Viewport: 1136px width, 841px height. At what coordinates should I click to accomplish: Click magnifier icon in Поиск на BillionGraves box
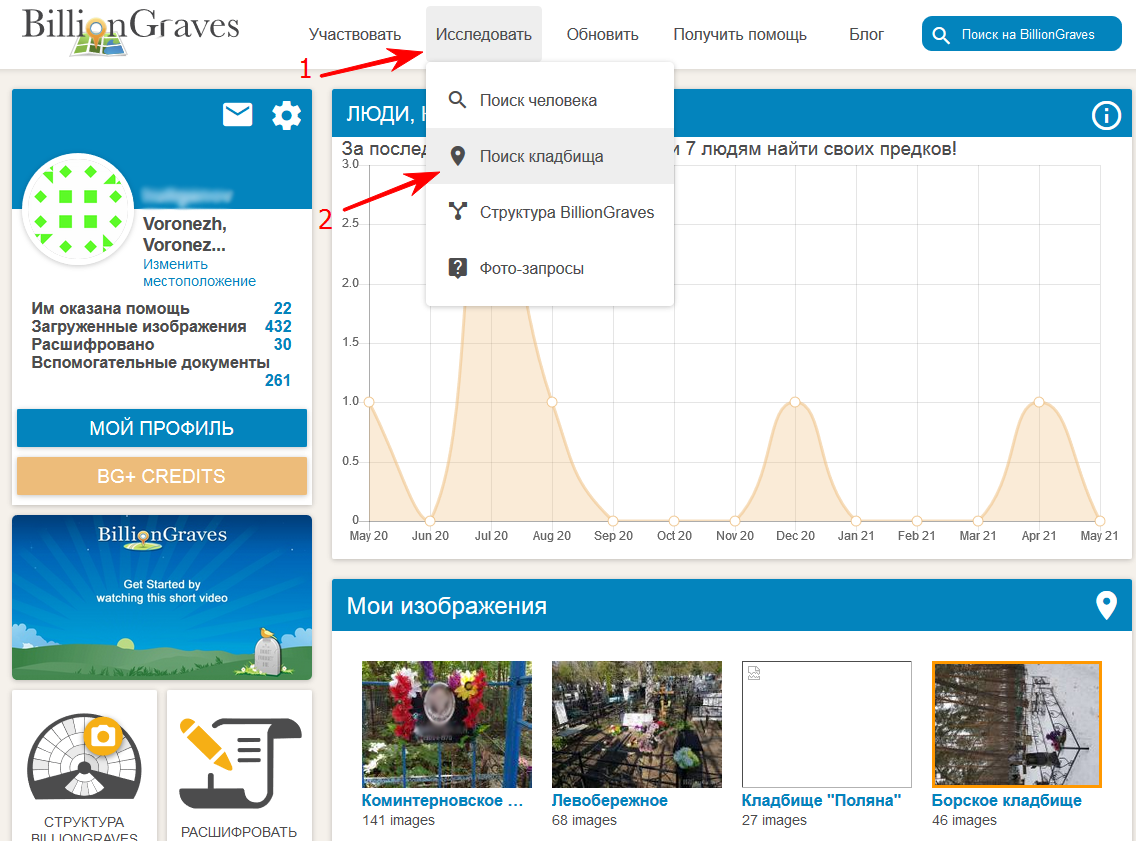click(940, 35)
